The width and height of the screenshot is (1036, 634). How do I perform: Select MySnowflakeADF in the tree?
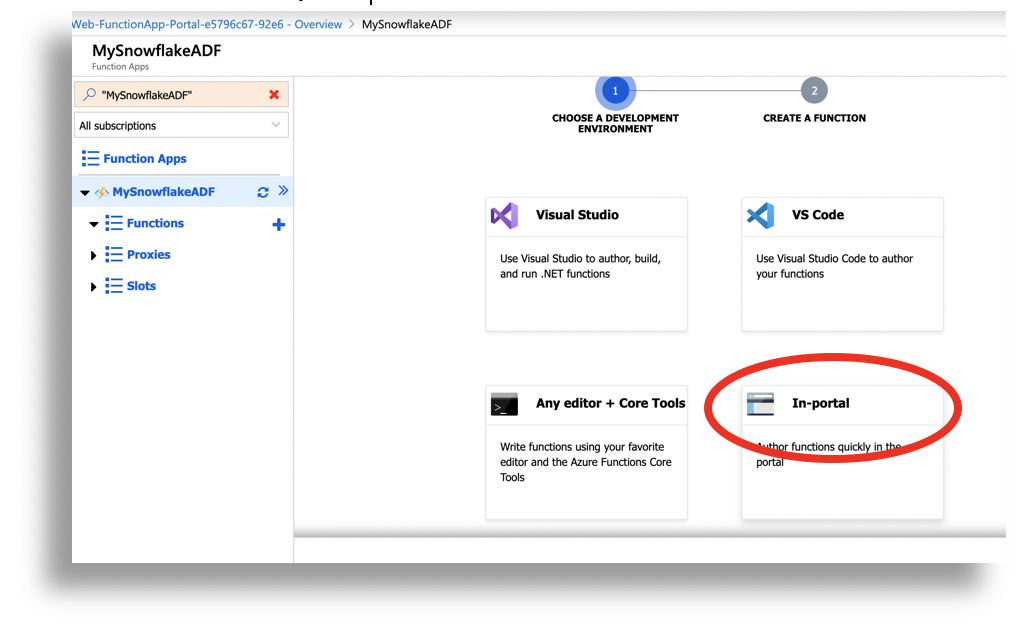(163, 192)
